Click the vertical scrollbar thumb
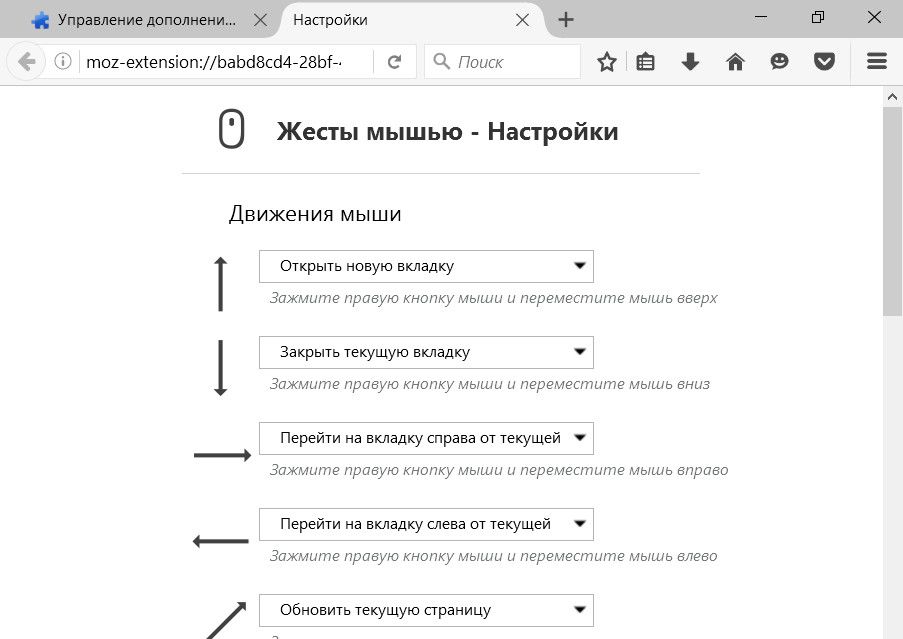This screenshot has width=903, height=639. coord(892,210)
